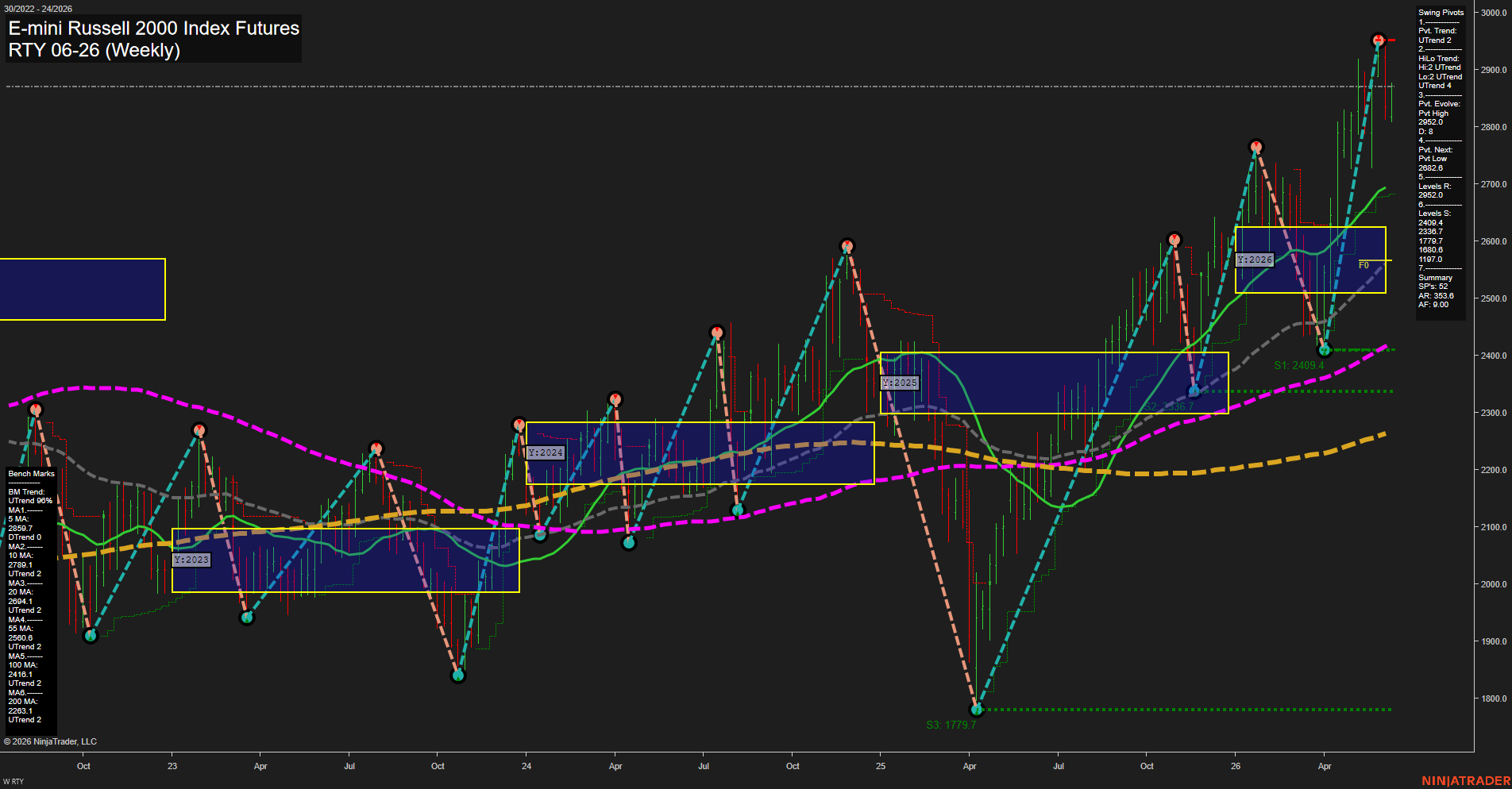
Task: Click the 1680.6 support level value
Action: 1430,250
